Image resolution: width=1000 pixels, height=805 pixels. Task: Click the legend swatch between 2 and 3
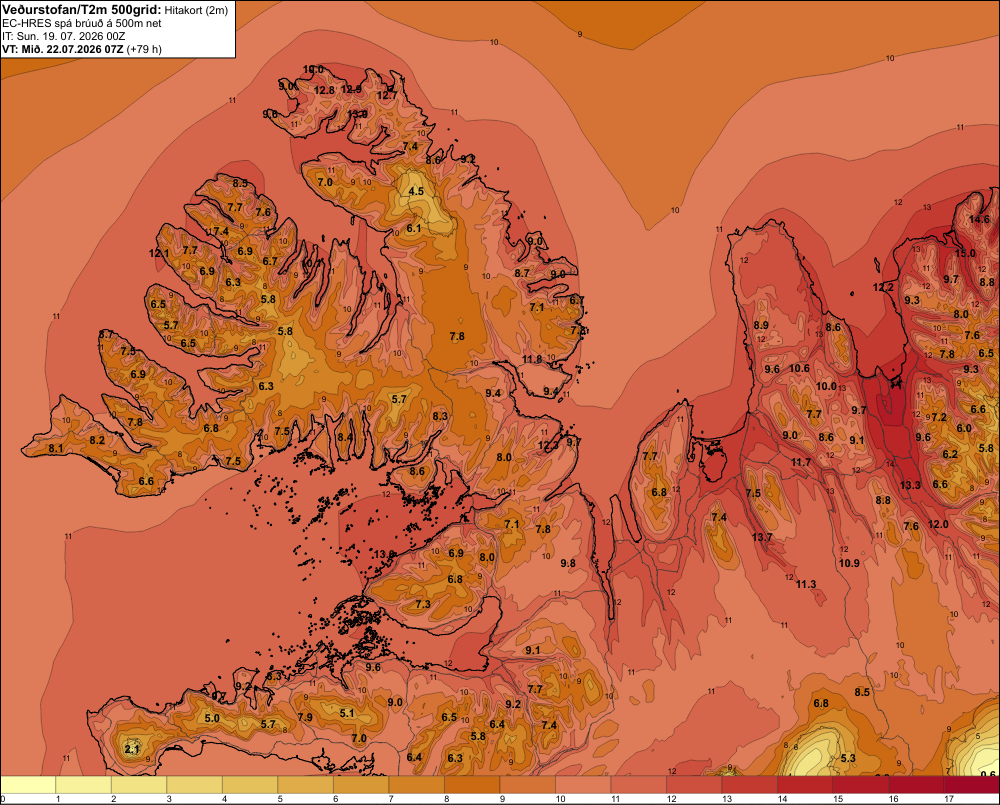tap(140, 785)
